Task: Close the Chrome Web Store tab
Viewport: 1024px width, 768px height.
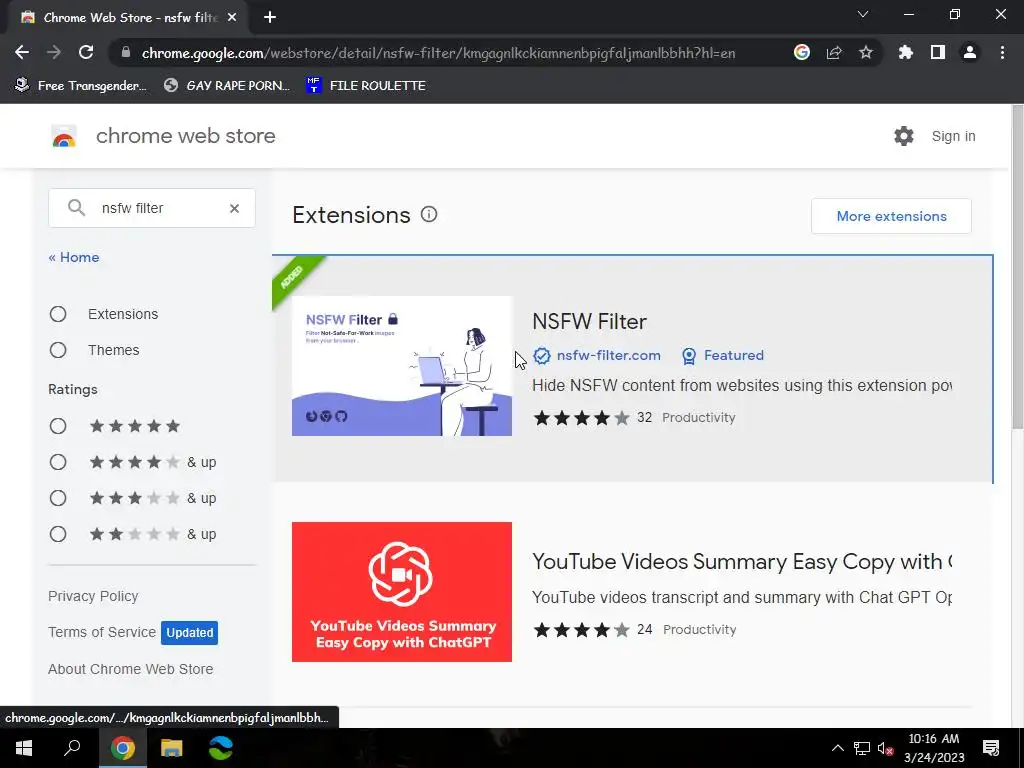Action: point(232,18)
